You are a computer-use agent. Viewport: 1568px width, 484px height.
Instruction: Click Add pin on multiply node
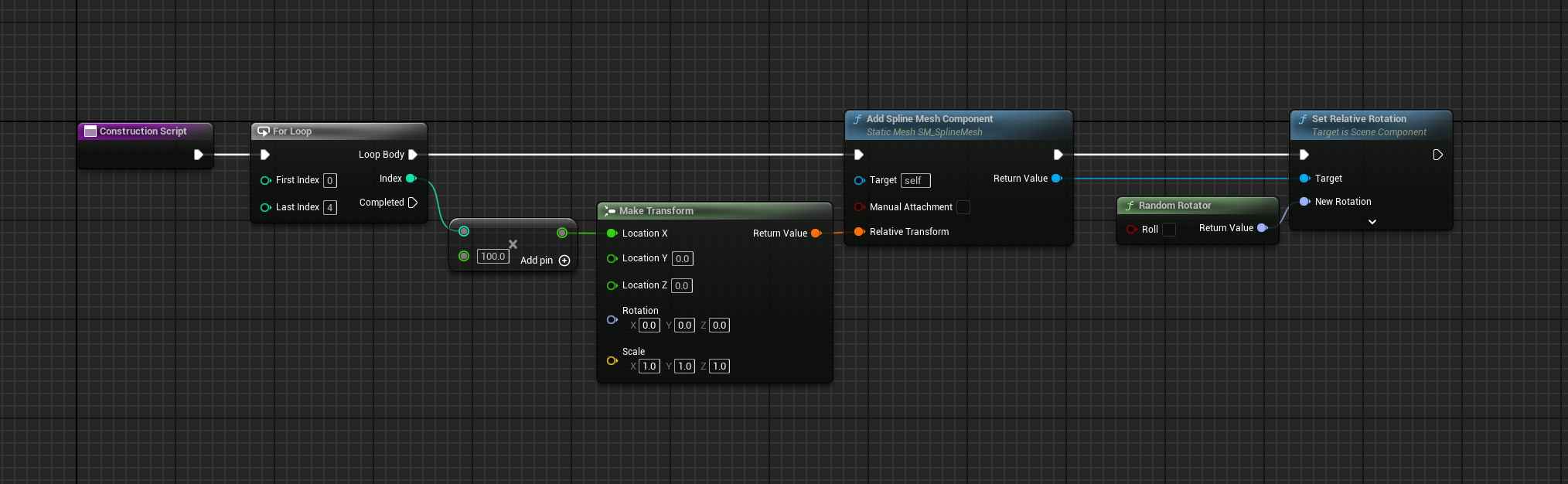pyautogui.click(x=545, y=261)
